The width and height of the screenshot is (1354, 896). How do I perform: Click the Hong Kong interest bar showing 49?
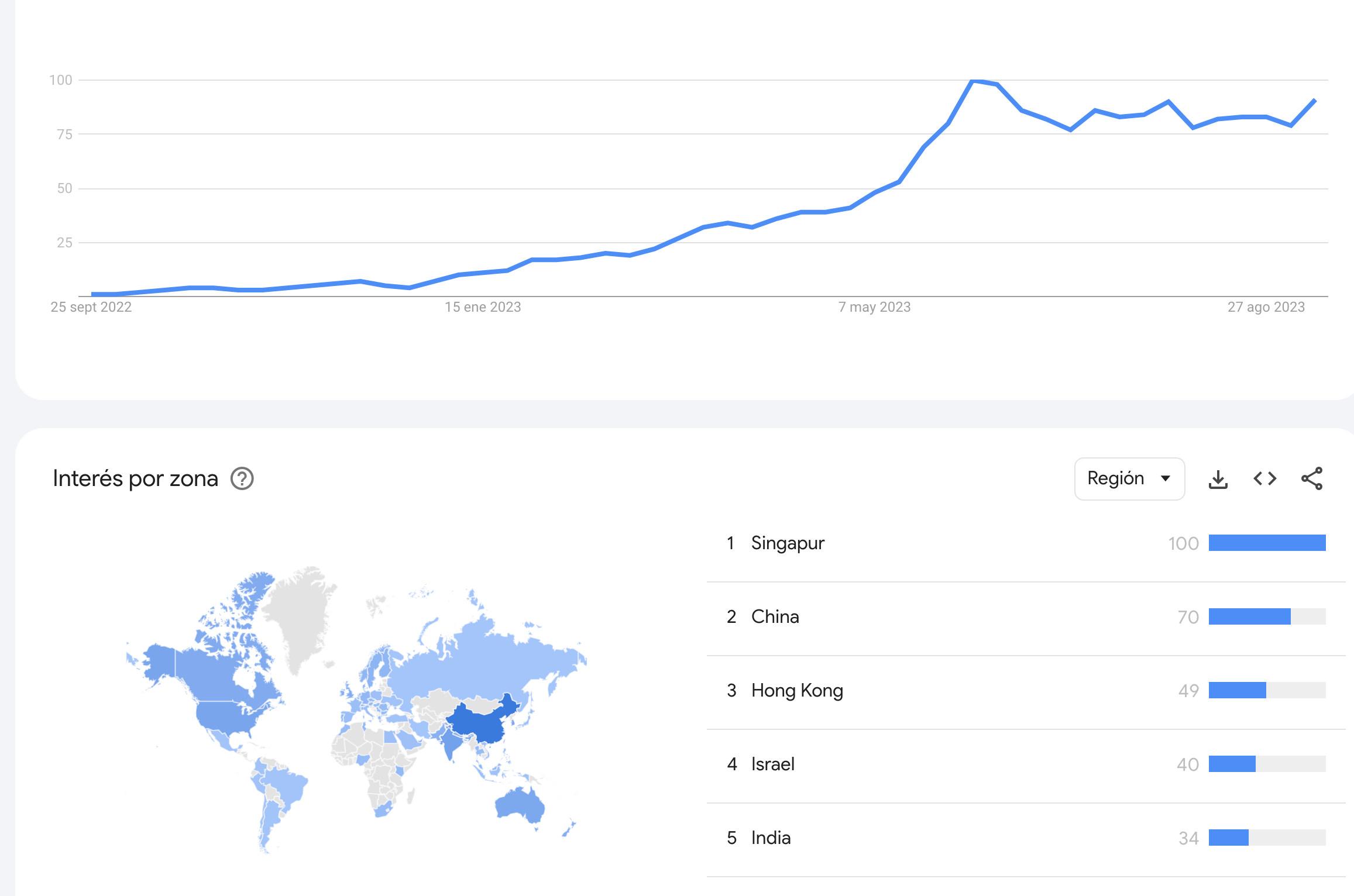(x=1237, y=691)
